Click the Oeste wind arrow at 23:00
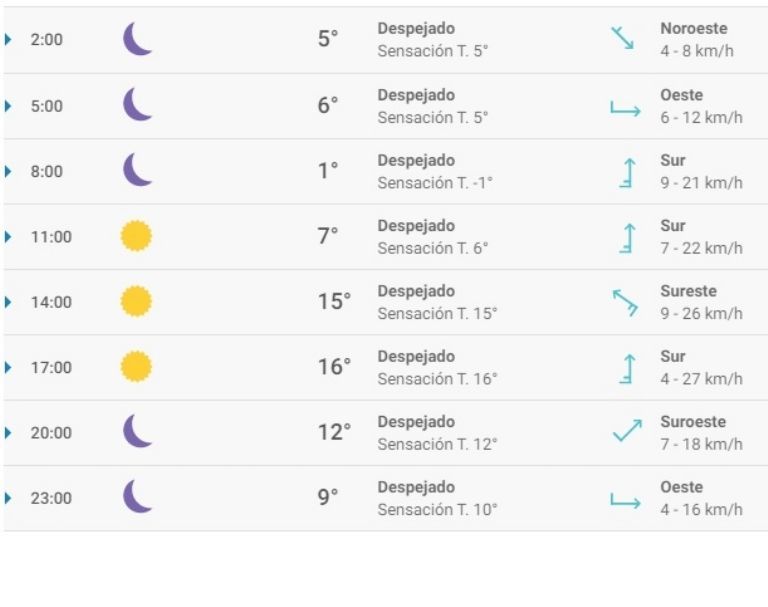Image resolution: width=768 pixels, height=607 pixels. 625,498
